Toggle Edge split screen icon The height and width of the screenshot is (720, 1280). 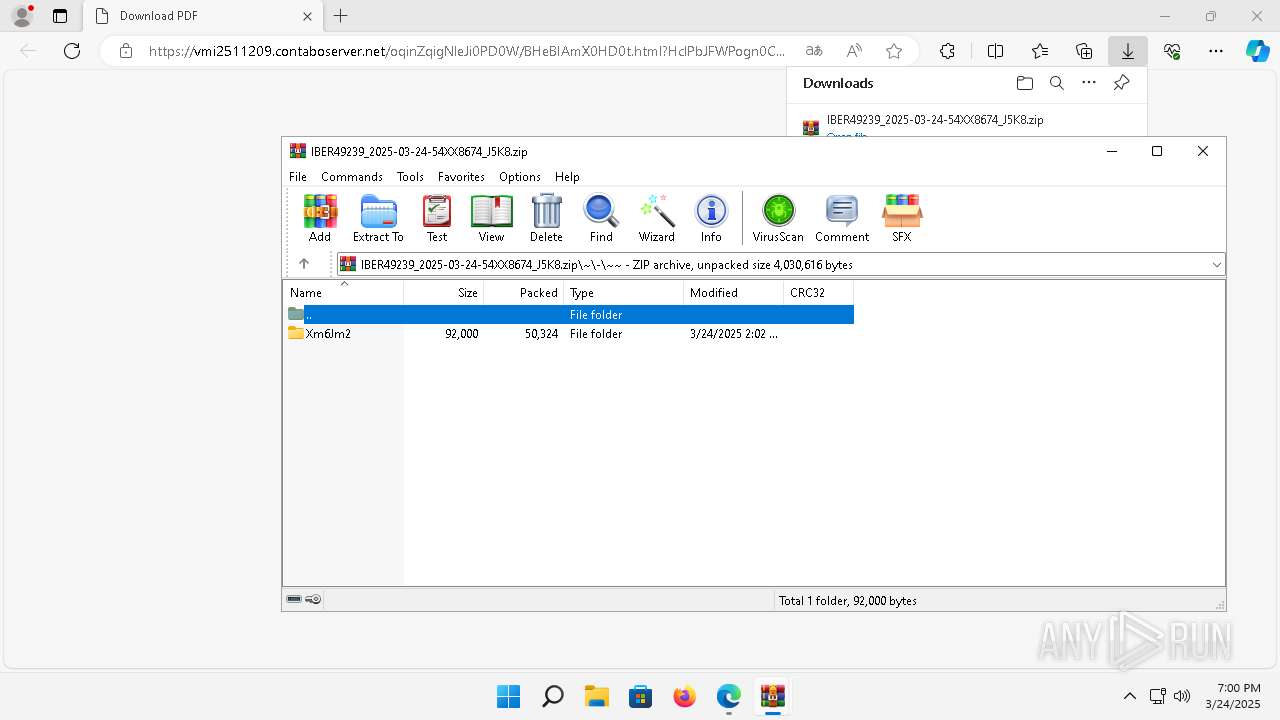click(x=995, y=51)
